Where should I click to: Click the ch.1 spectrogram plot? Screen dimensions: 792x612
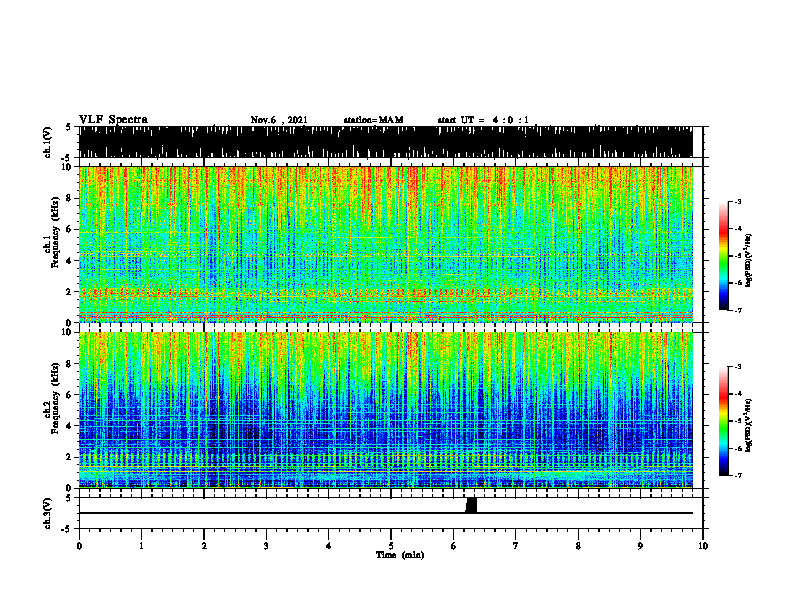tap(385, 244)
